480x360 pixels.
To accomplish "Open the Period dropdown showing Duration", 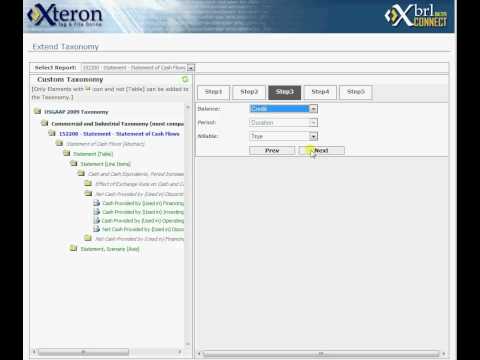I will coord(313,123).
